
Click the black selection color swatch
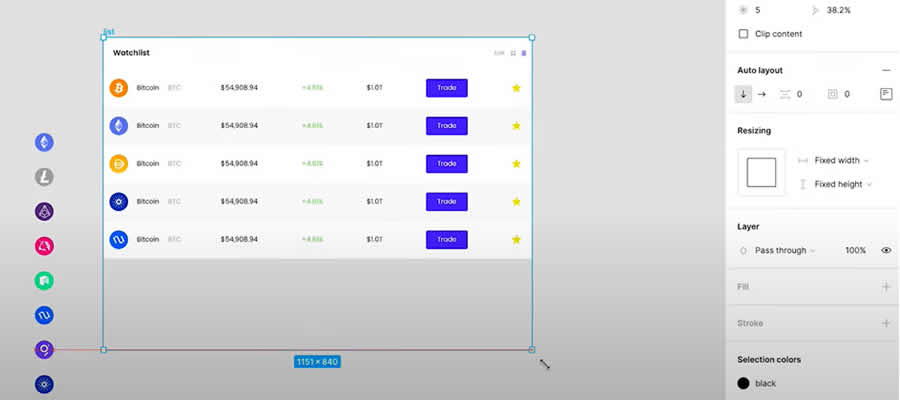[x=744, y=383]
